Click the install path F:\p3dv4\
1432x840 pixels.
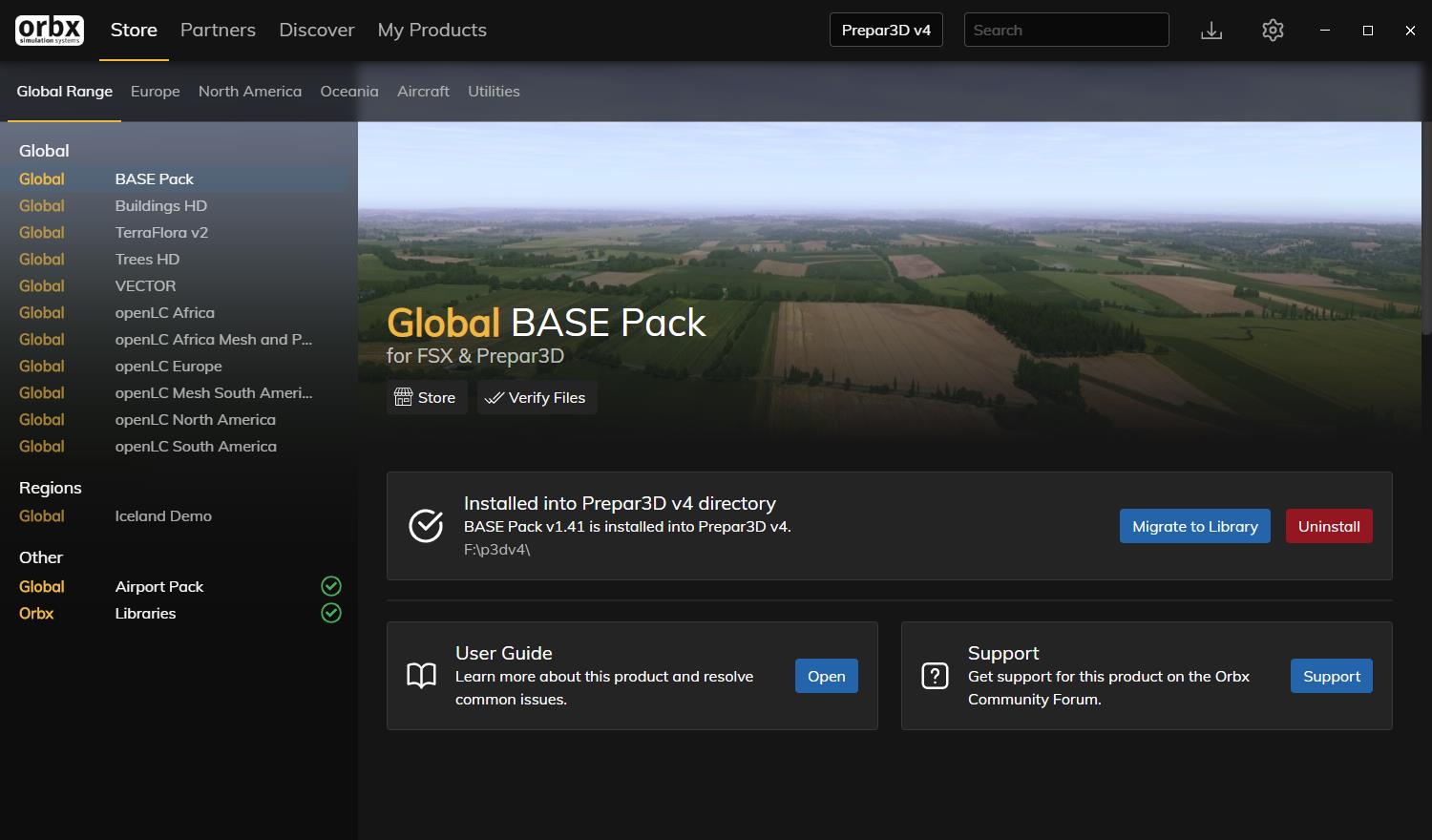pyautogui.click(x=496, y=550)
